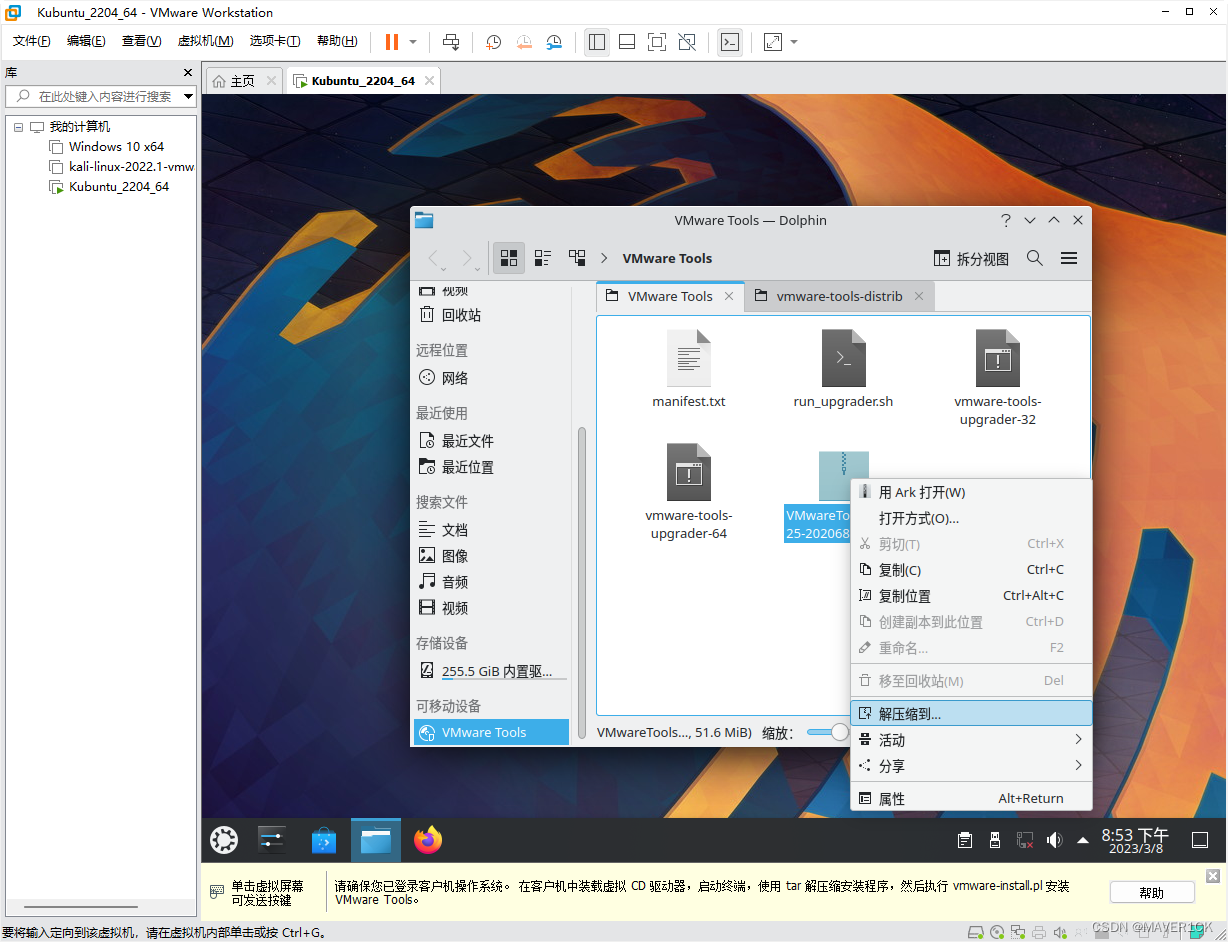Pause the virtual machine with the orange button
The height and width of the screenshot is (942, 1228).
tap(391, 42)
